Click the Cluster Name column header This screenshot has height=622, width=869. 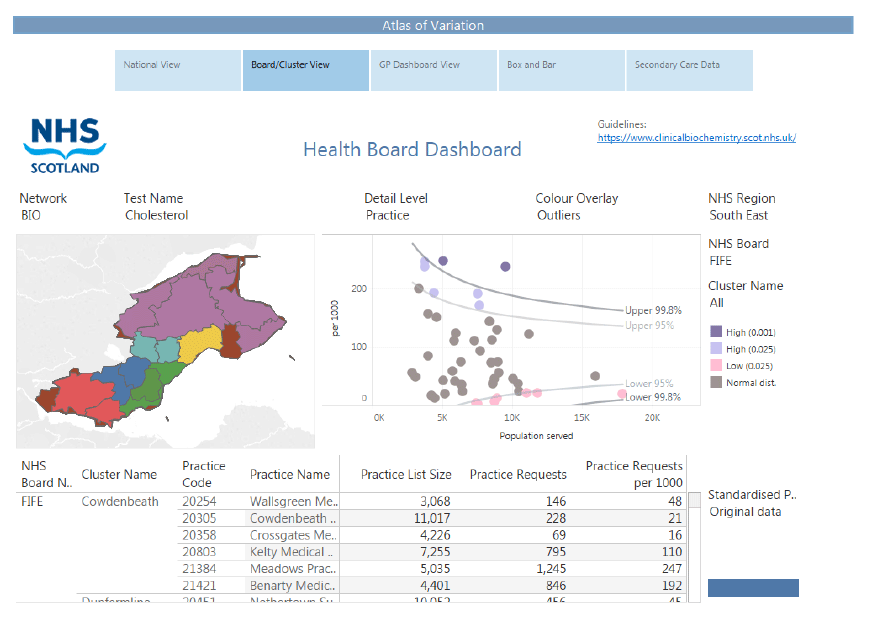click(119, 475)
